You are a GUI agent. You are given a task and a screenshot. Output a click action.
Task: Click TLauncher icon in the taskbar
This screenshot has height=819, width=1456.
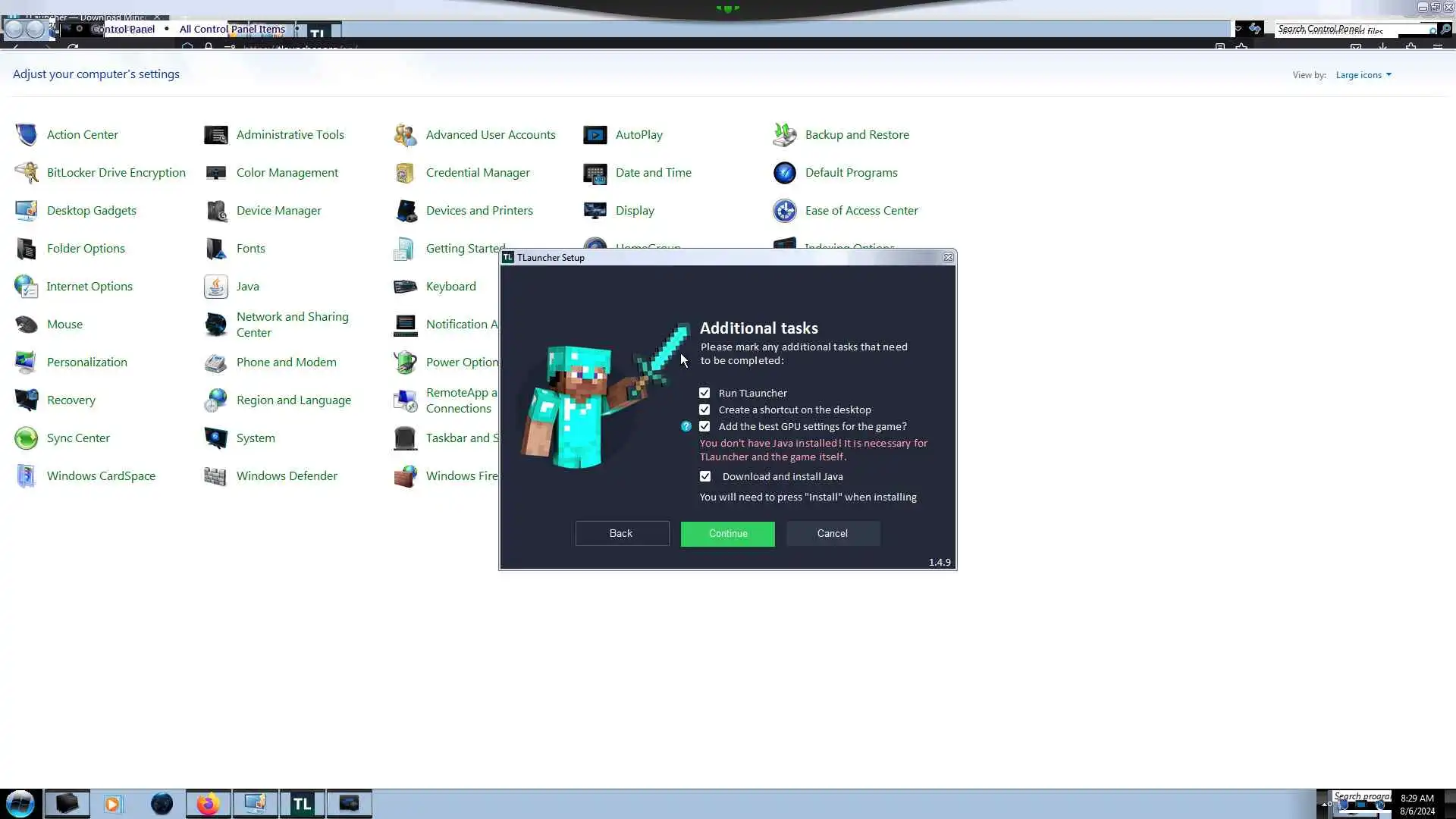(302, 804)
